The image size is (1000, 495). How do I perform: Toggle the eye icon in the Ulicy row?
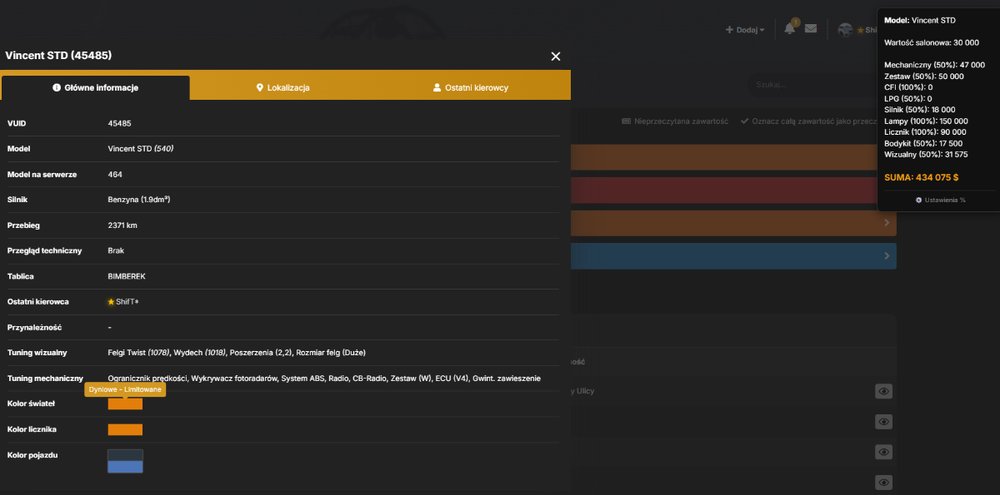coord(883,391)
